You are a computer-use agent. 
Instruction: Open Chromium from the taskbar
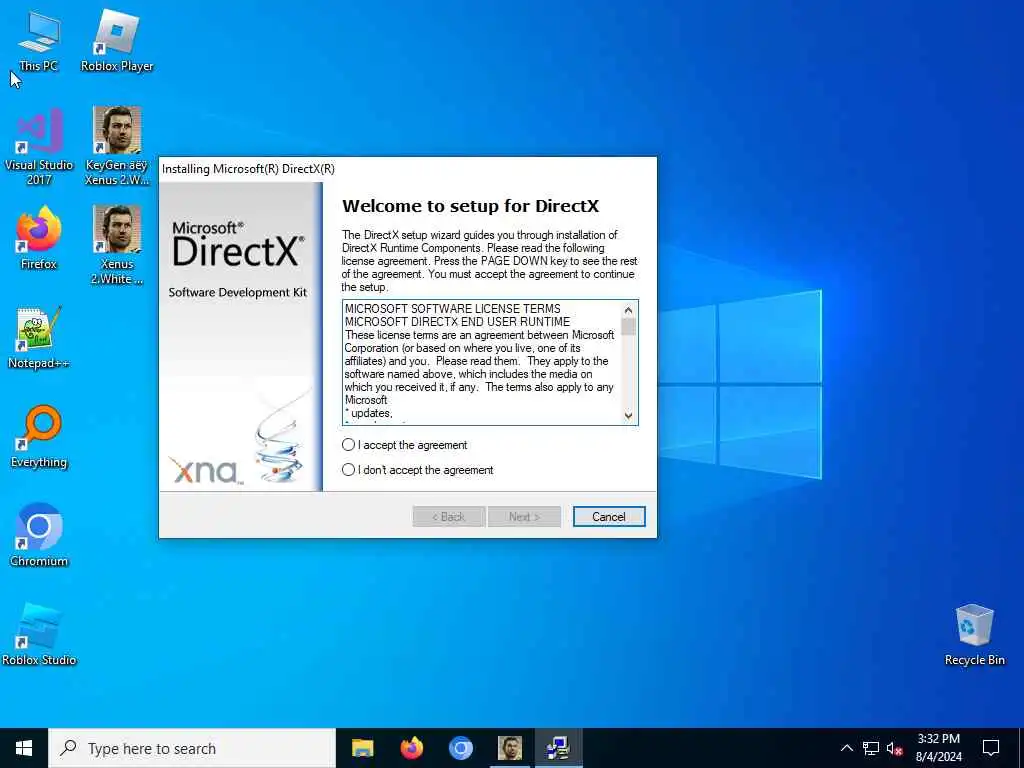[460, 748]
